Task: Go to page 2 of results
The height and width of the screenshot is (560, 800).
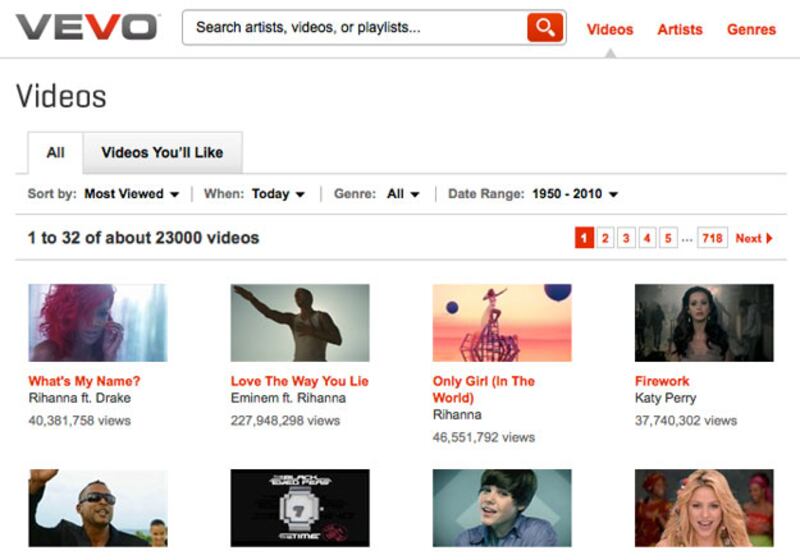Action: coord(605,238)
